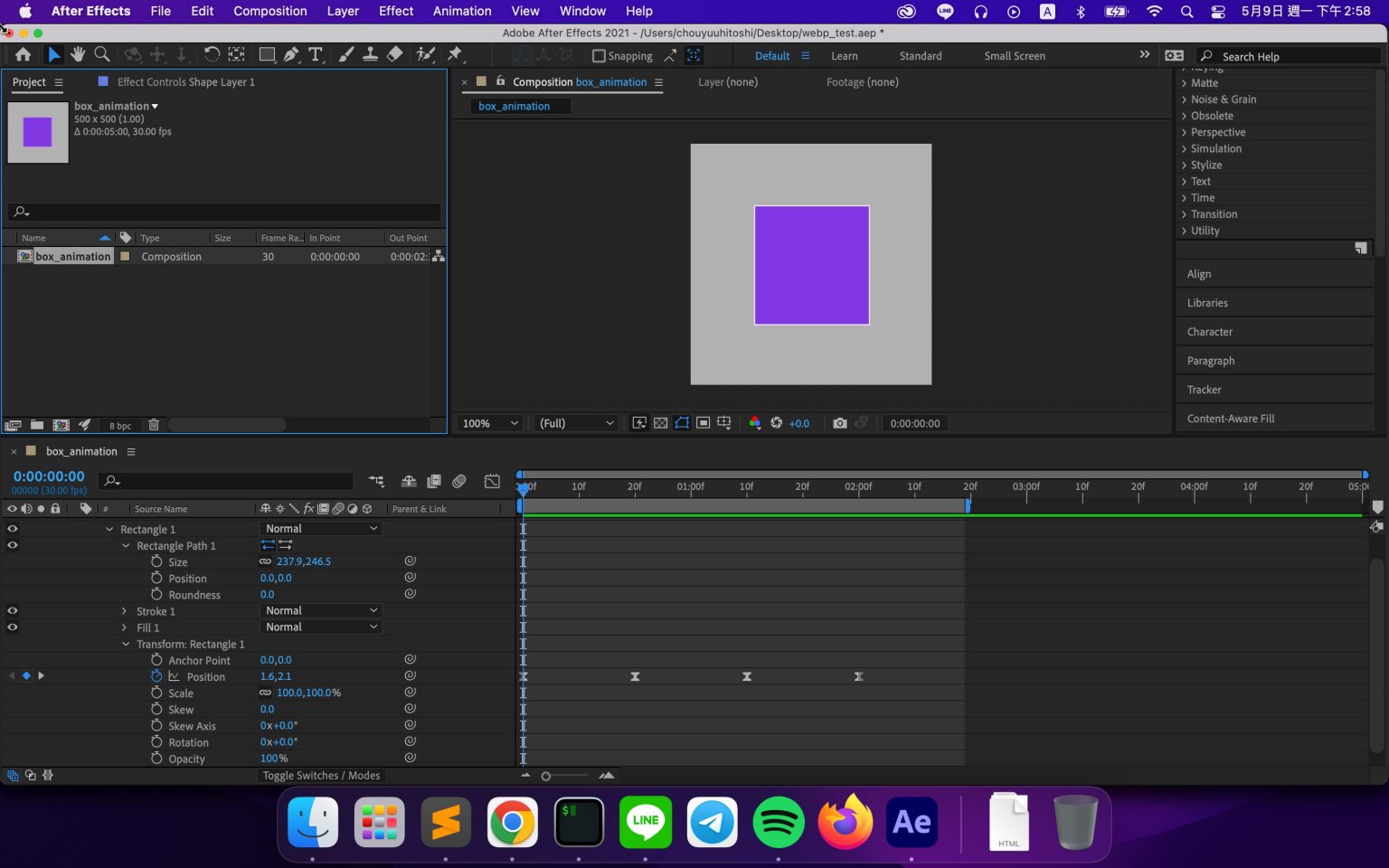
Task: Open the Composition menu
Action: 269,11
